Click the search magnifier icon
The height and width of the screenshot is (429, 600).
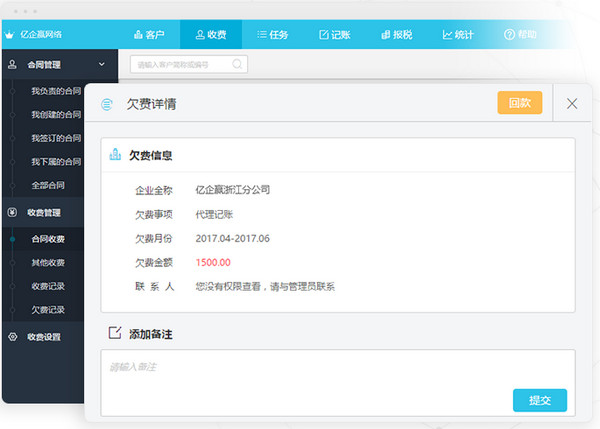tap(237, 64)
